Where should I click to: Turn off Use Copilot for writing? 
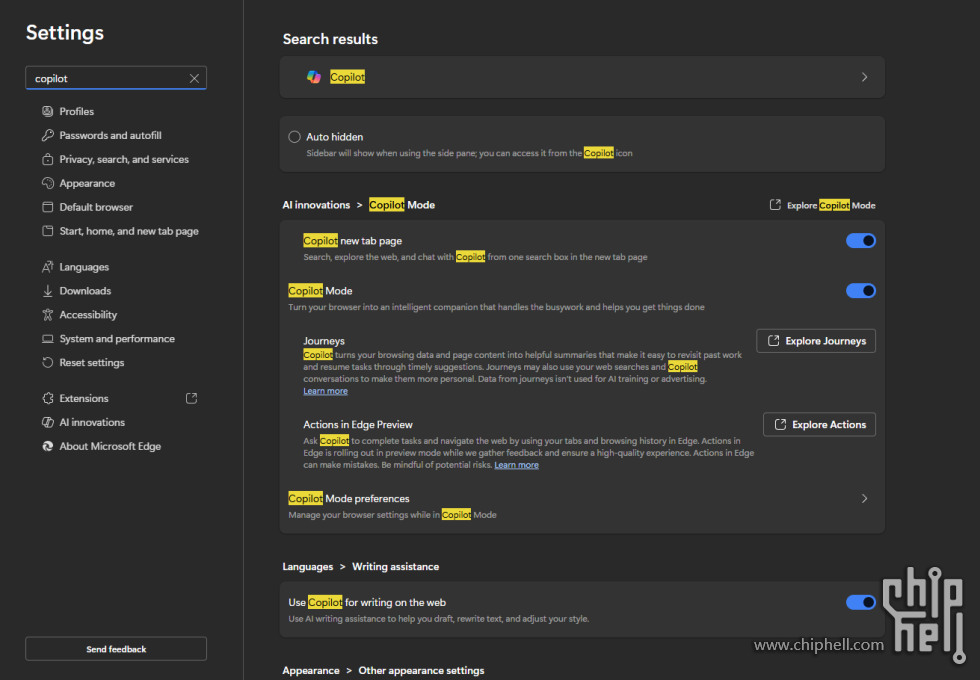pos(860,602)
